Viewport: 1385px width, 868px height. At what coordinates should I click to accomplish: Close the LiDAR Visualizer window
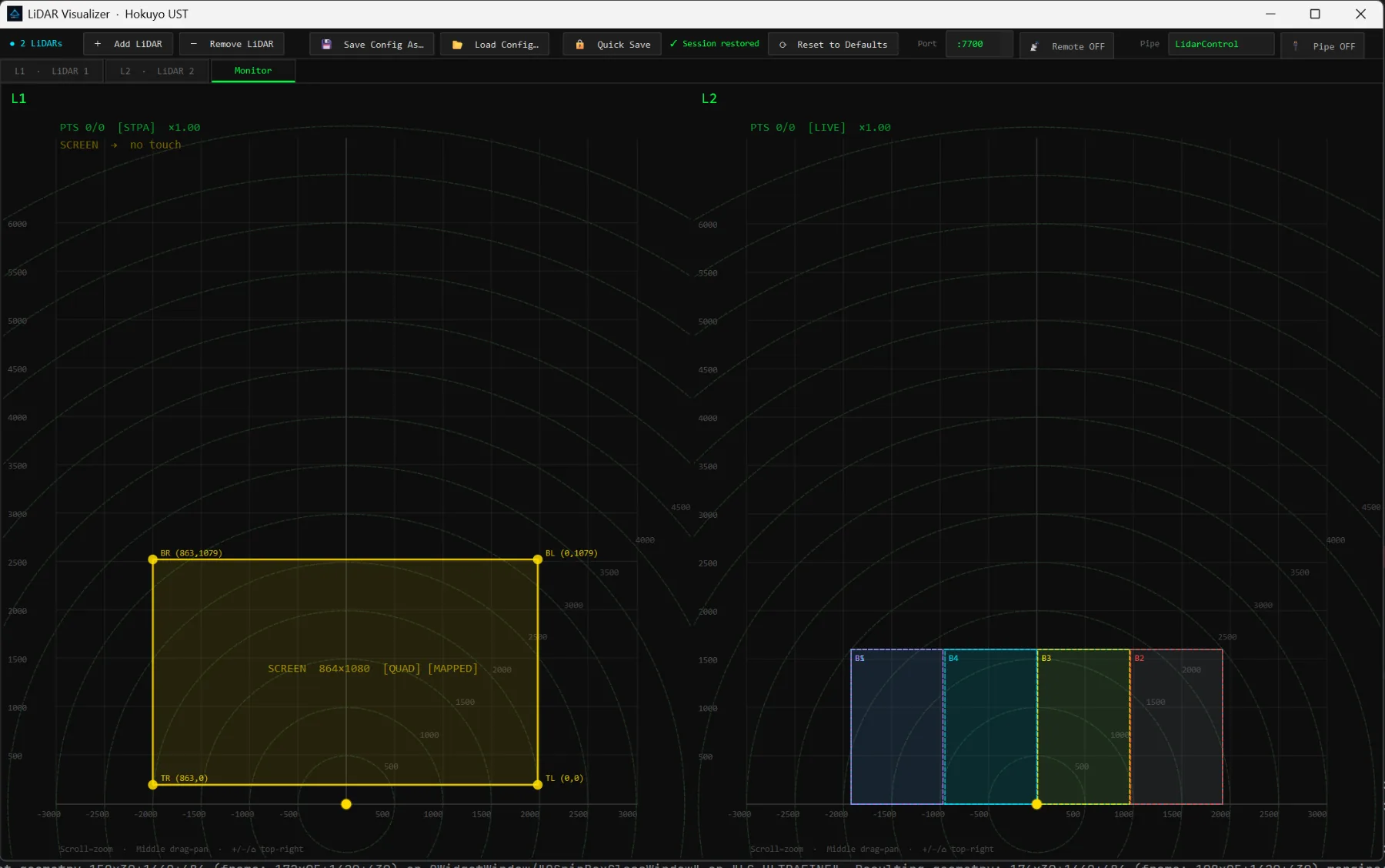click(x=1360, y=14)
